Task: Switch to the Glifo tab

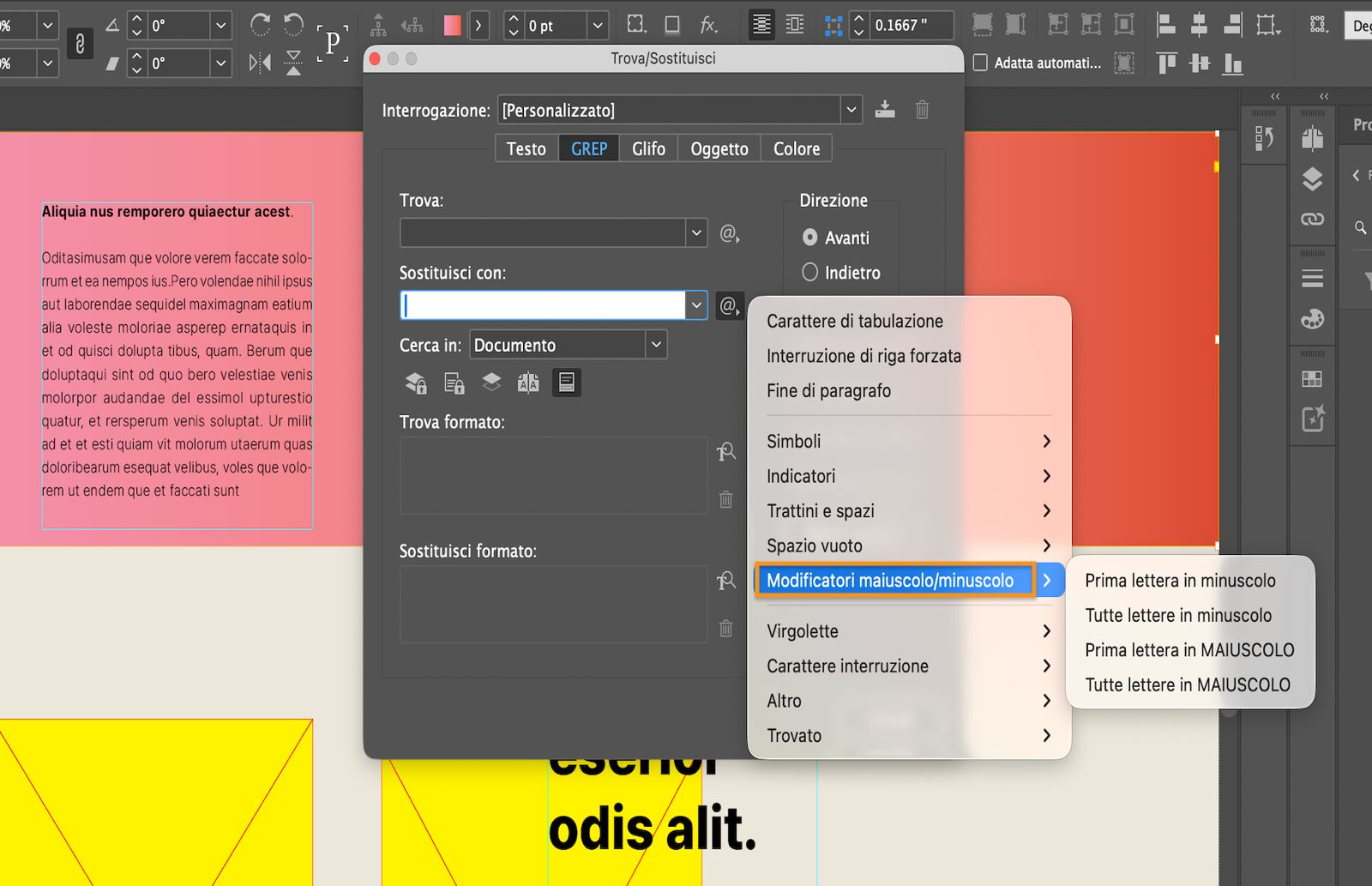Action: [x=648, y=148]
